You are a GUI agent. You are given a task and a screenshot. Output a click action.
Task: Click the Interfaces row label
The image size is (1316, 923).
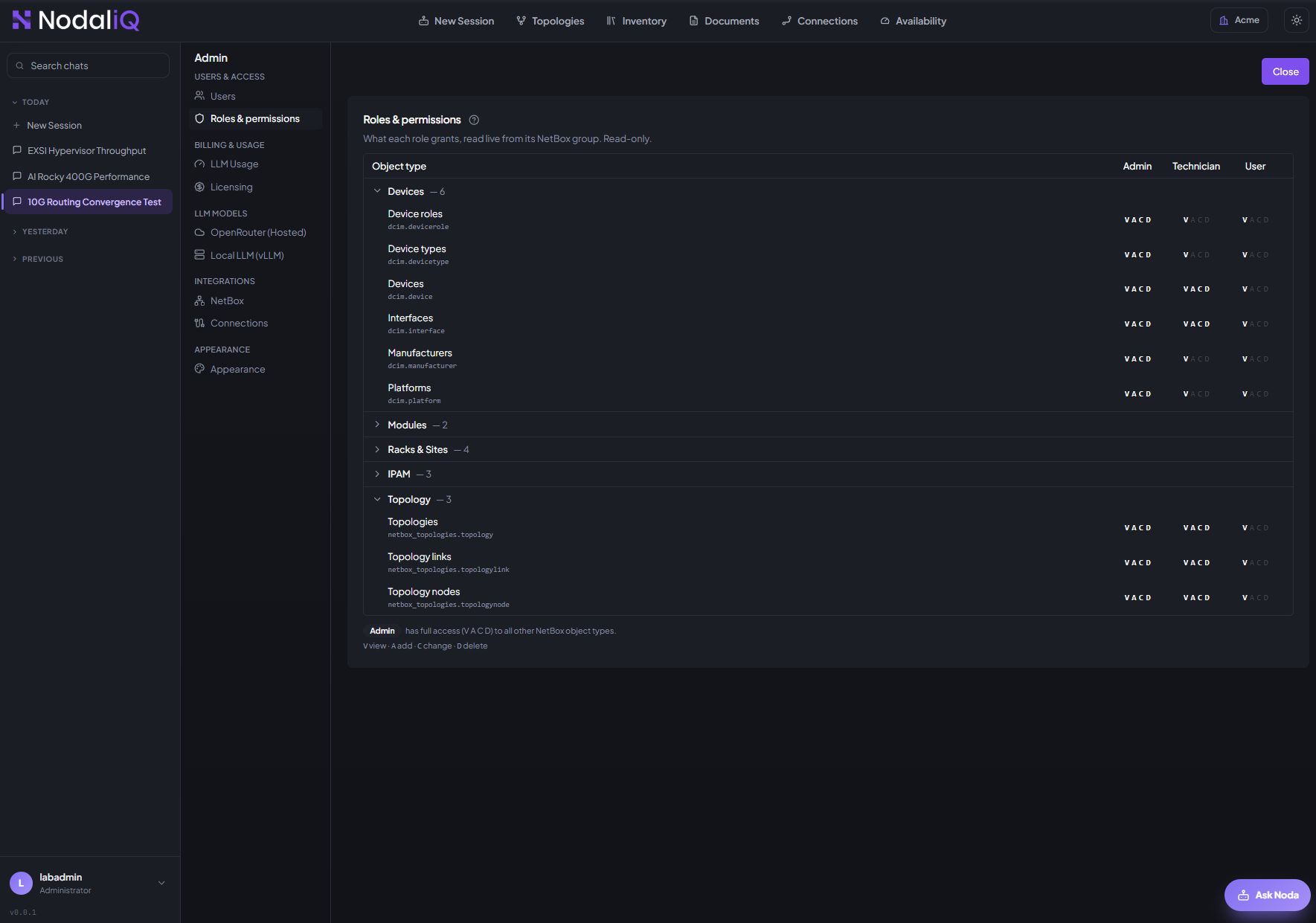pyautogui.click(x=410, y=318)
